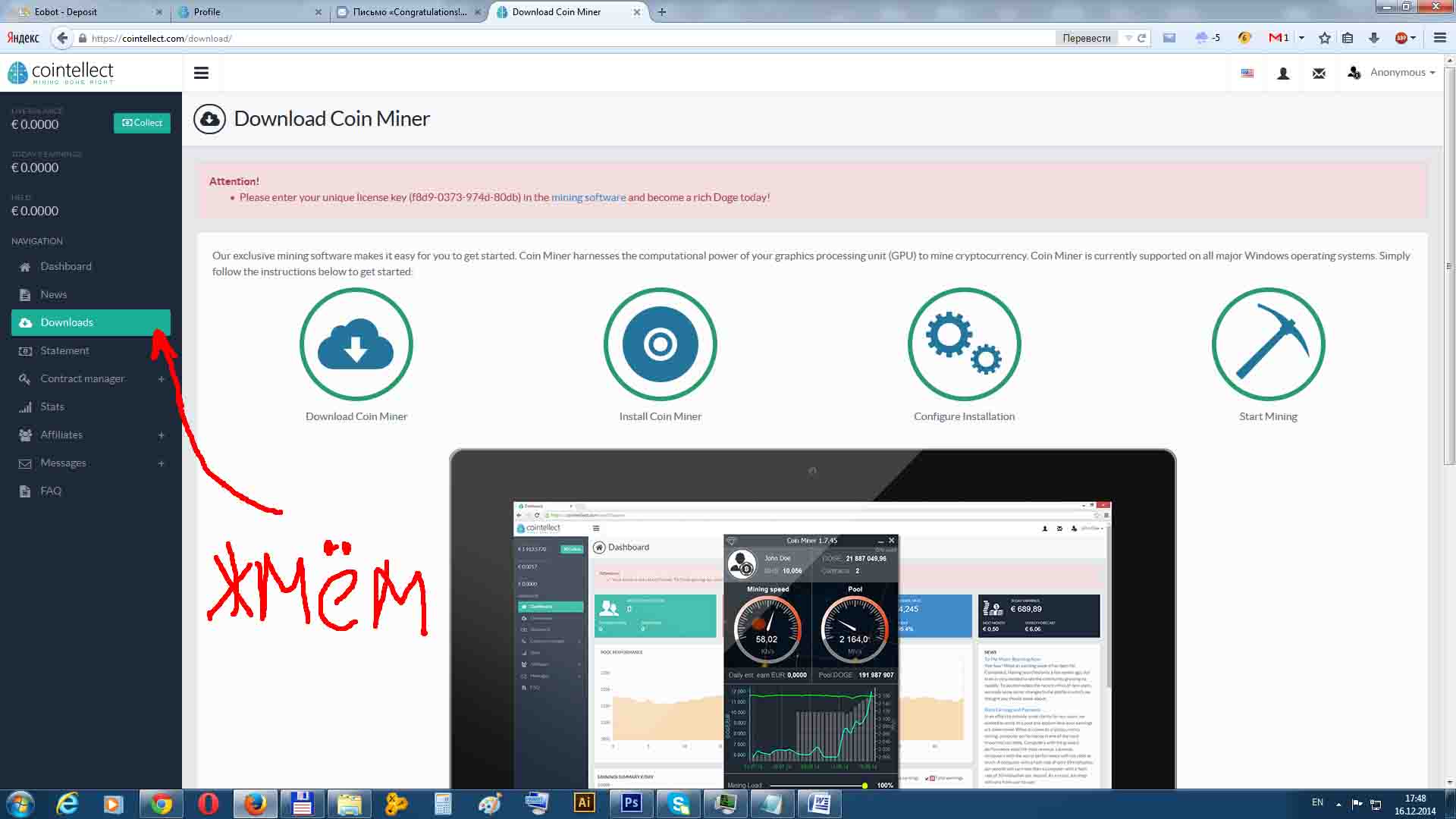Open the user profile icon in header
Screen dimensions: 1456x819
[x=1283, y=73]
